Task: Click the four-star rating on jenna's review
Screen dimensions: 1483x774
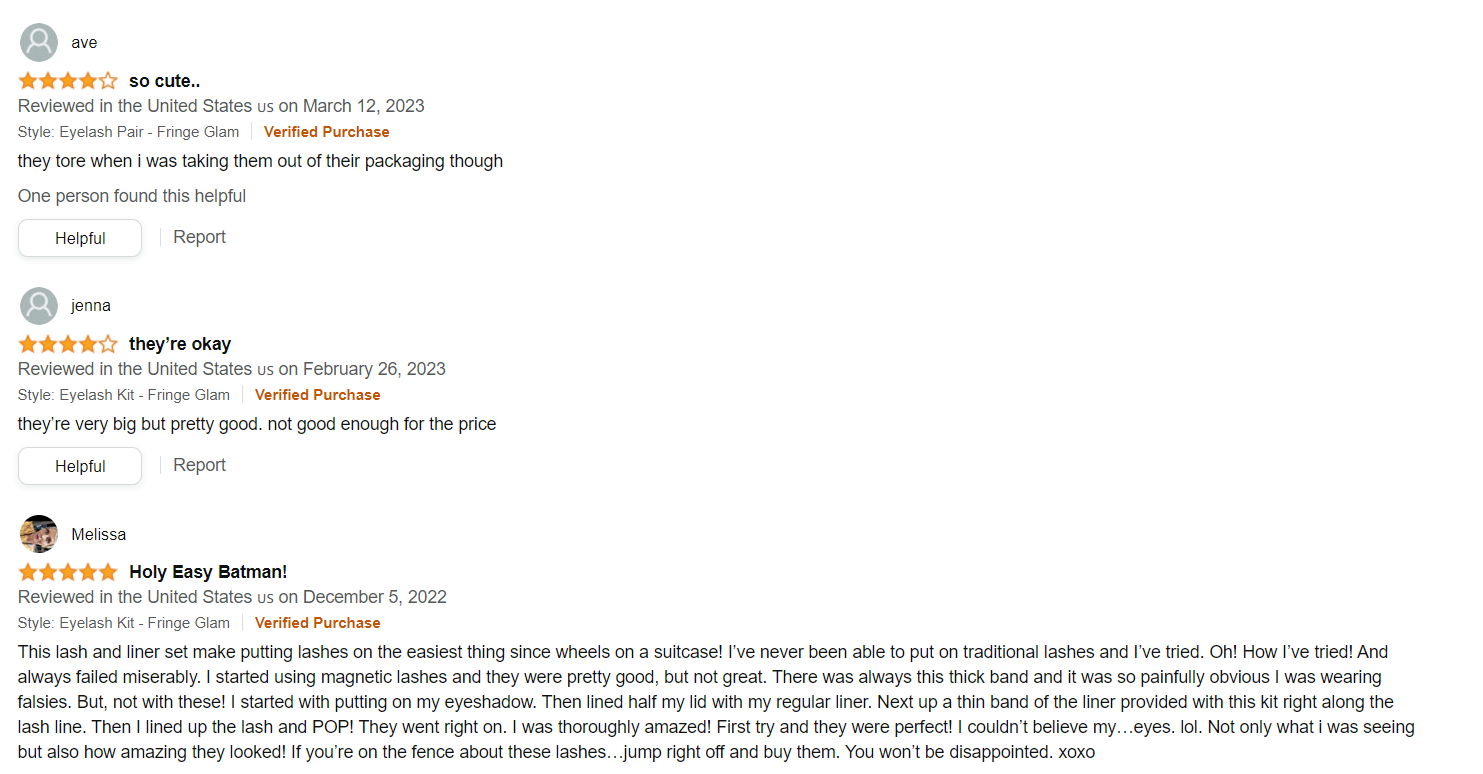Action: pyautogui.click(x=67, y=344)
